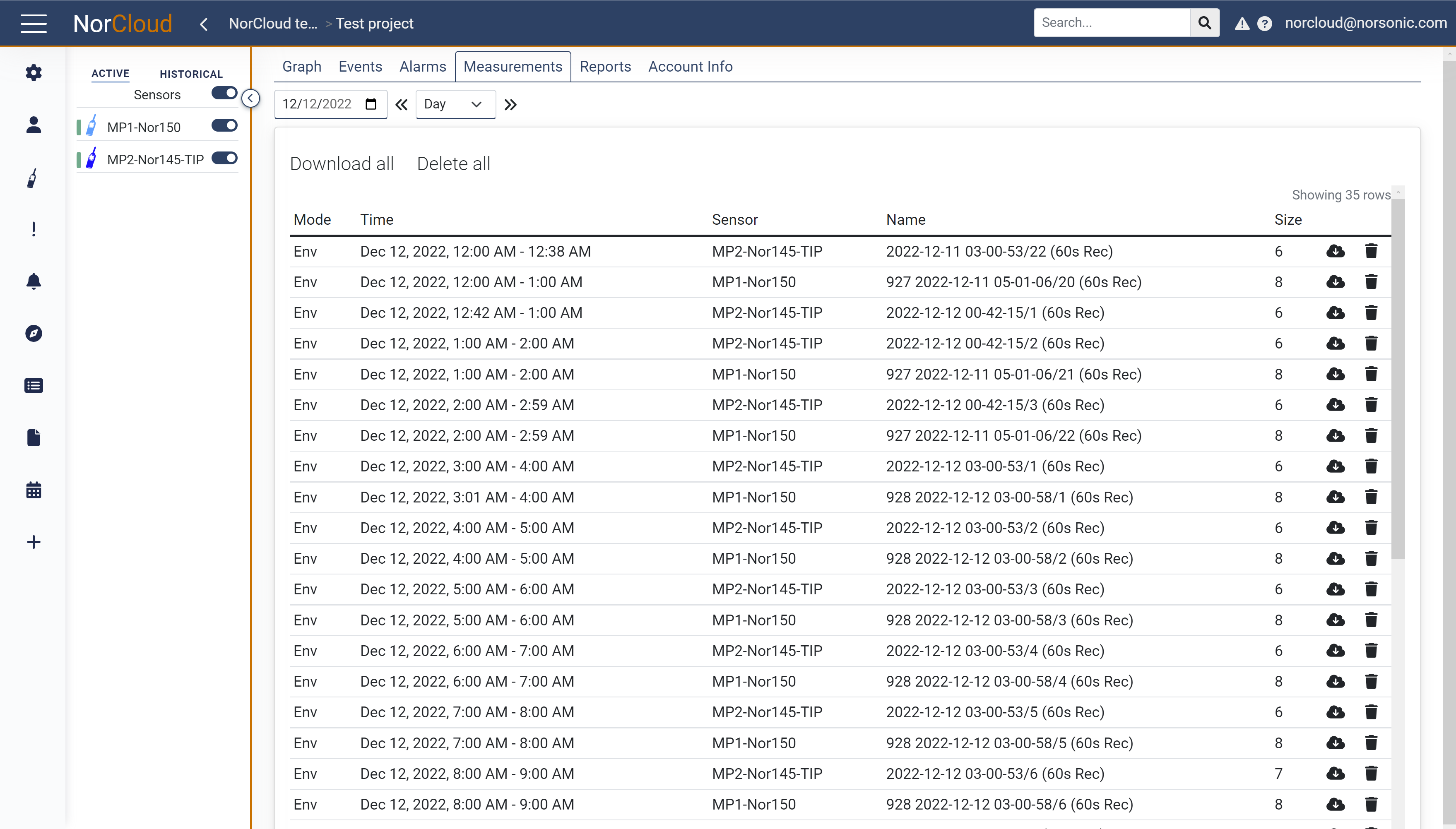Delete measurement 927 2022-12-11 05-01-06/20

[x=1371, y=282]
